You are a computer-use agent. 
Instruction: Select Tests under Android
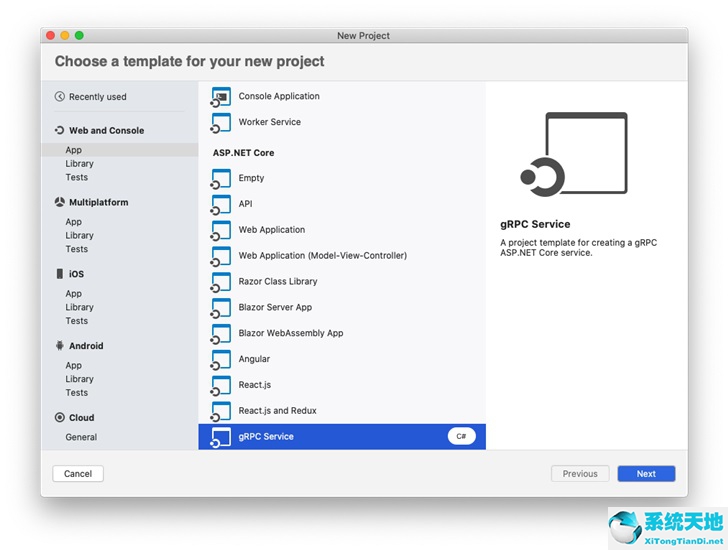point(77,393)
